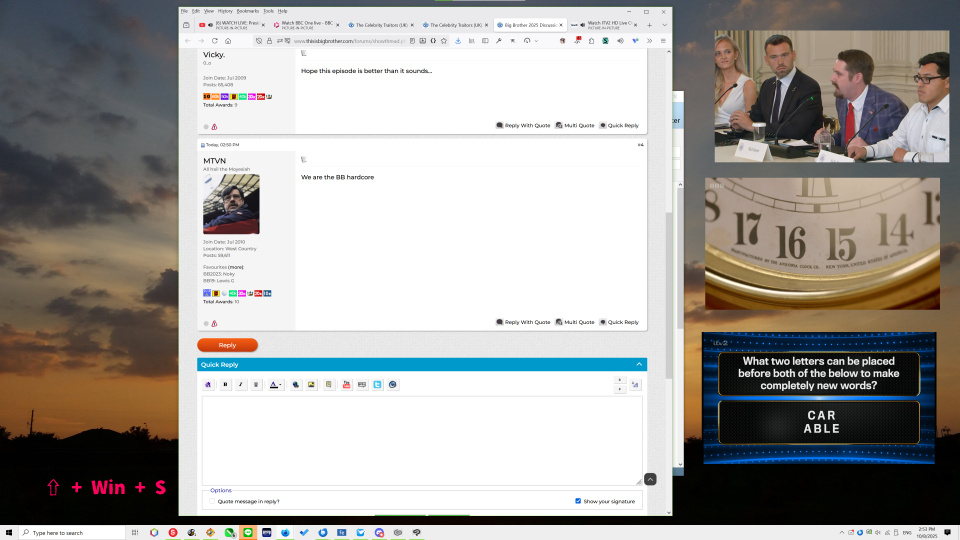Enable Quote message in reply checkbox
Viewport: 960px width, 540px height.
(212, 501)
